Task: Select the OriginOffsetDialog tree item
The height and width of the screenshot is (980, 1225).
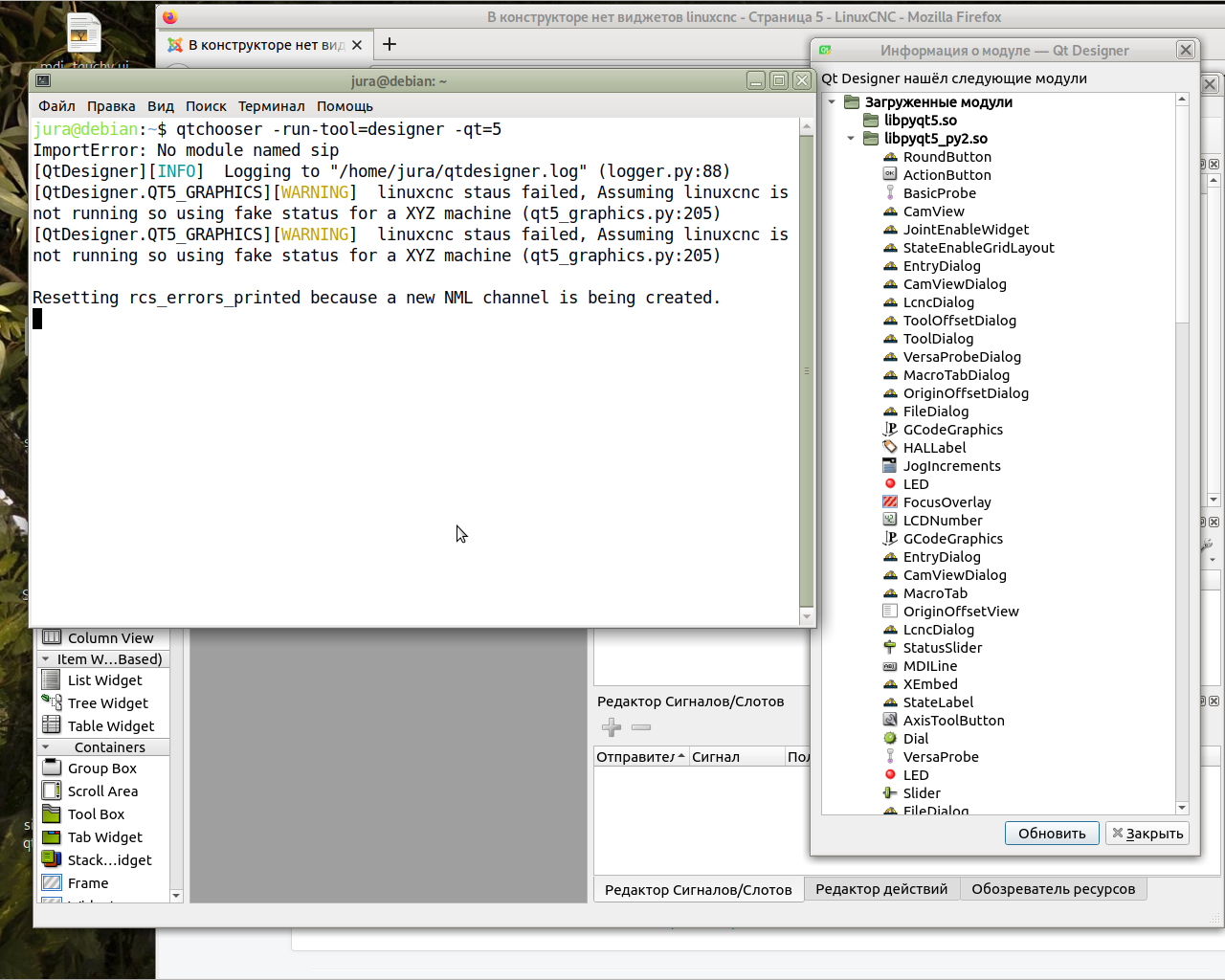Action: click(x=966, y=393)
